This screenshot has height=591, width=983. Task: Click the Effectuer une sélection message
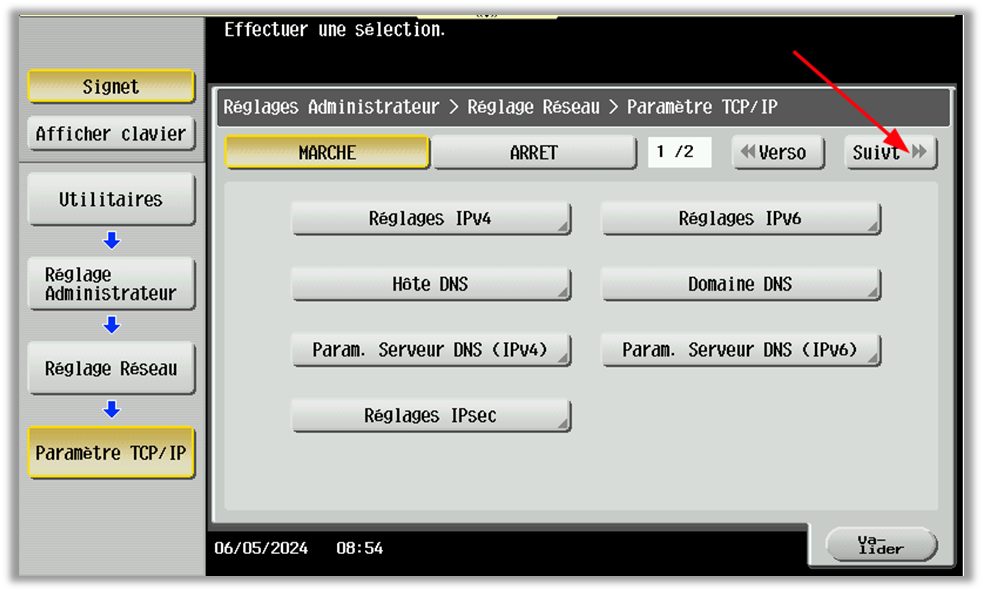335,29
